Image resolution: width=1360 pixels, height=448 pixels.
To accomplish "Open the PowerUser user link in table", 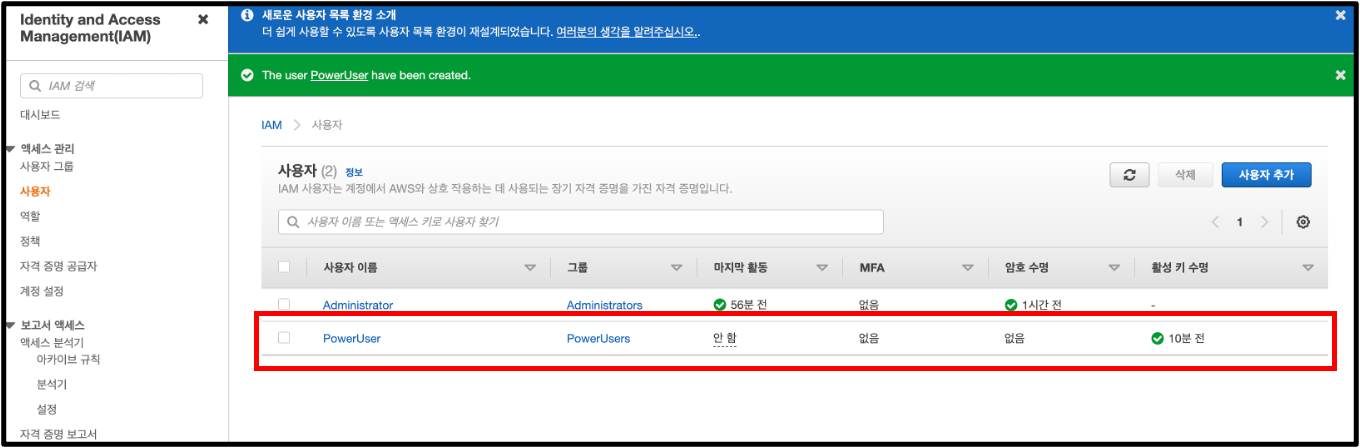I will pyautogui.click(x=352, y=339).
